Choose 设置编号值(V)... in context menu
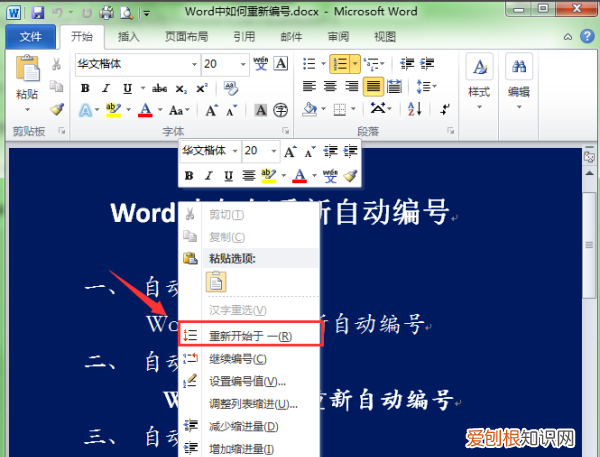 249,382
